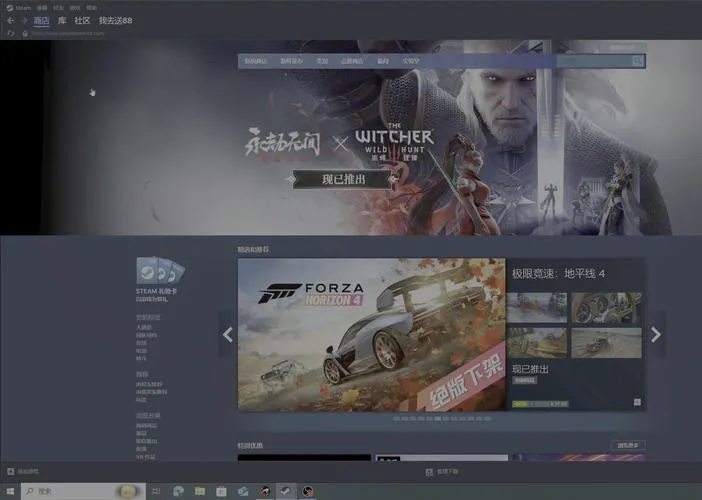The height and width of the screenshot is (500, 702).
Task: Preview the dirt track car screenshot thumbnail
Action: 606,343
